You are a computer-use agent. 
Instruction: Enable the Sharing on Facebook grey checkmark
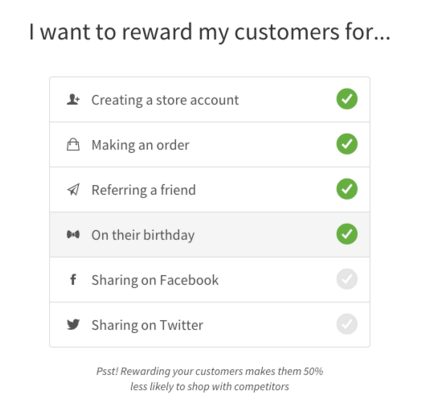(347, 279)
